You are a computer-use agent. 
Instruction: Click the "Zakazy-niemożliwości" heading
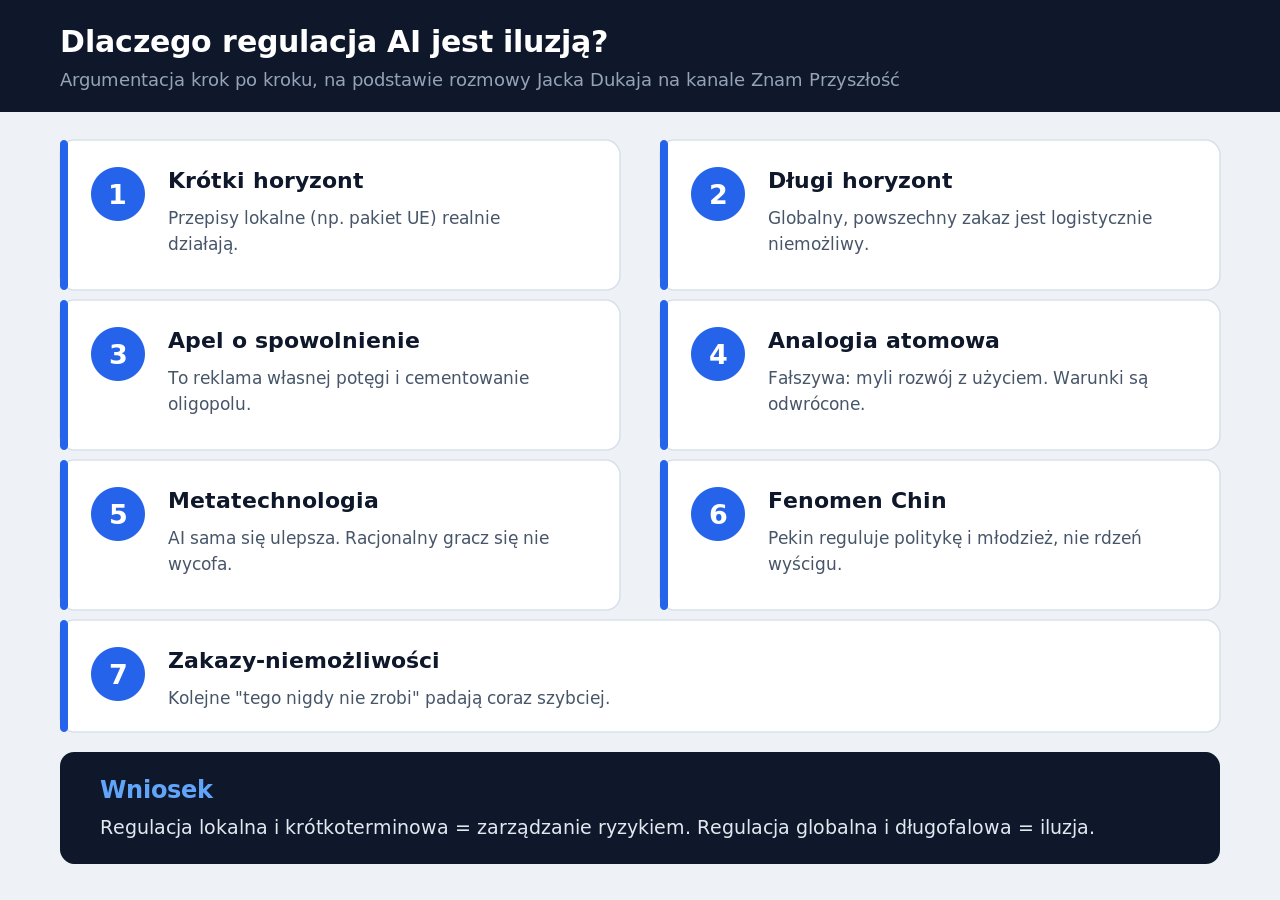click(x=304, y=661)
